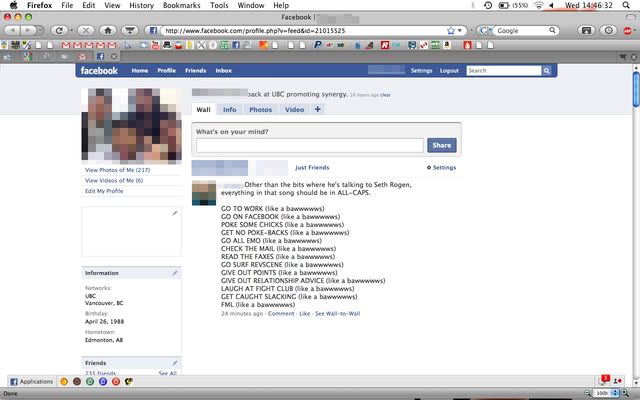Open the address bar URL dropdown arrow
640x400 pixels.
point(460,31)
